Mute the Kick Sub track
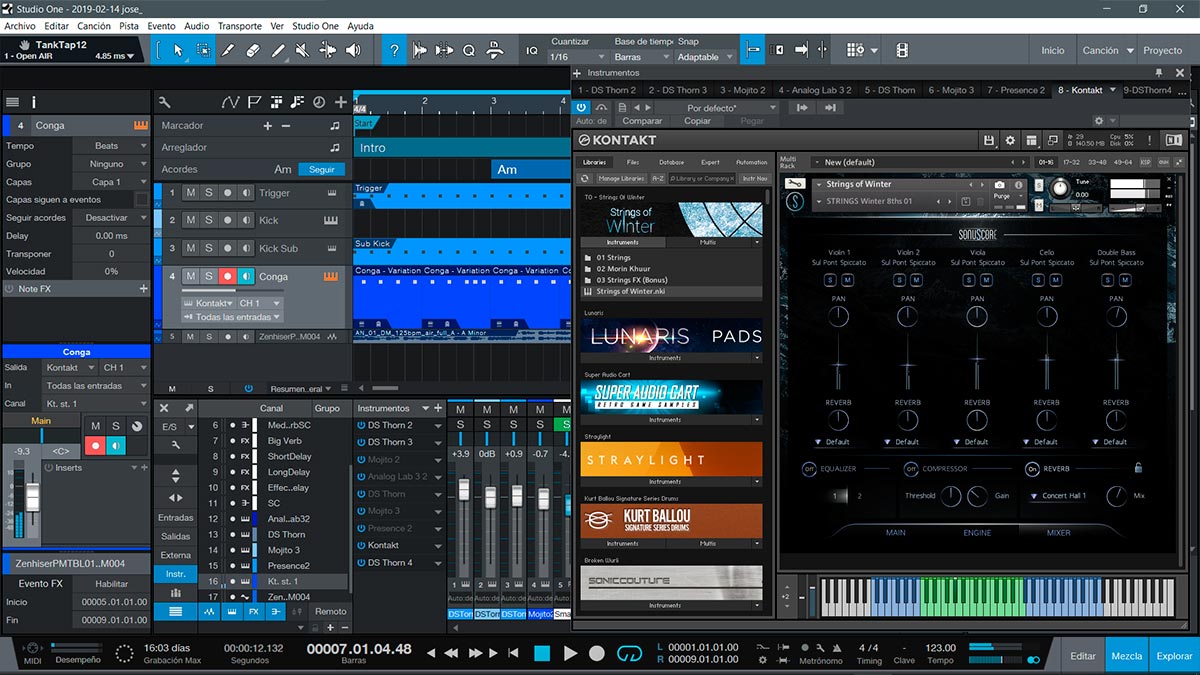 click(x=190, y=248)
